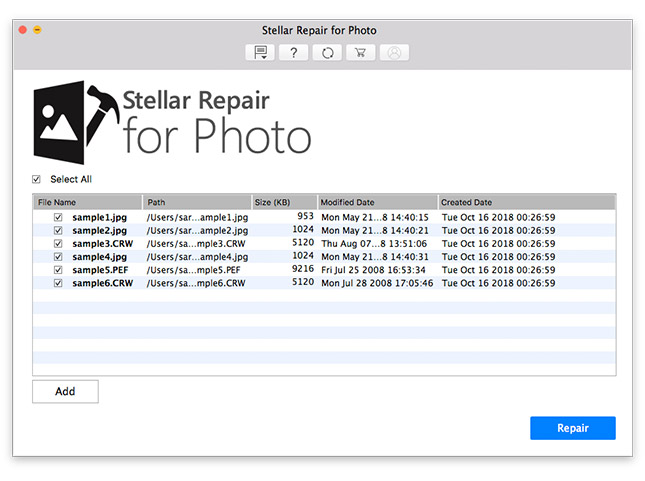Select the sample4.jpg file name

[100, 257]
